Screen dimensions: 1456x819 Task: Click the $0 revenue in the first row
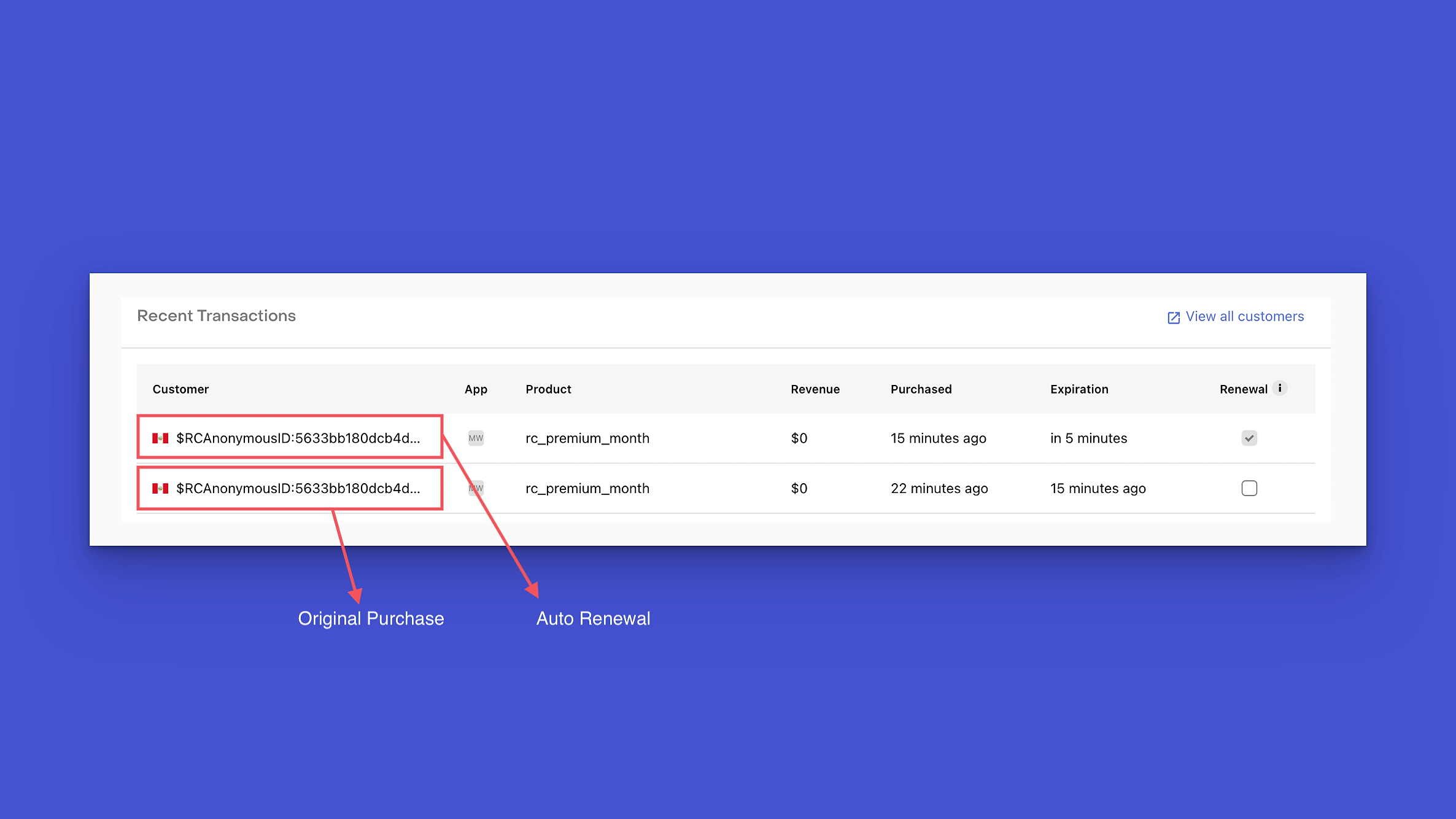pos(799,438)
